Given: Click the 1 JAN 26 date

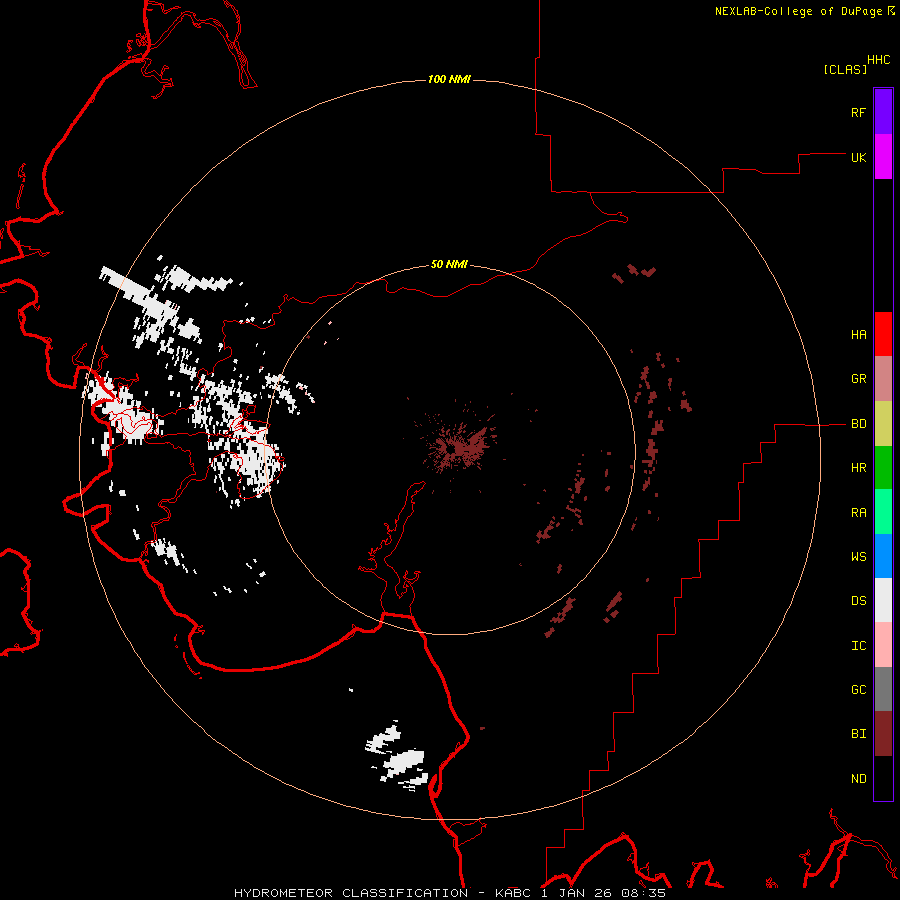Looking at the screenshot, I should point(575,893).
